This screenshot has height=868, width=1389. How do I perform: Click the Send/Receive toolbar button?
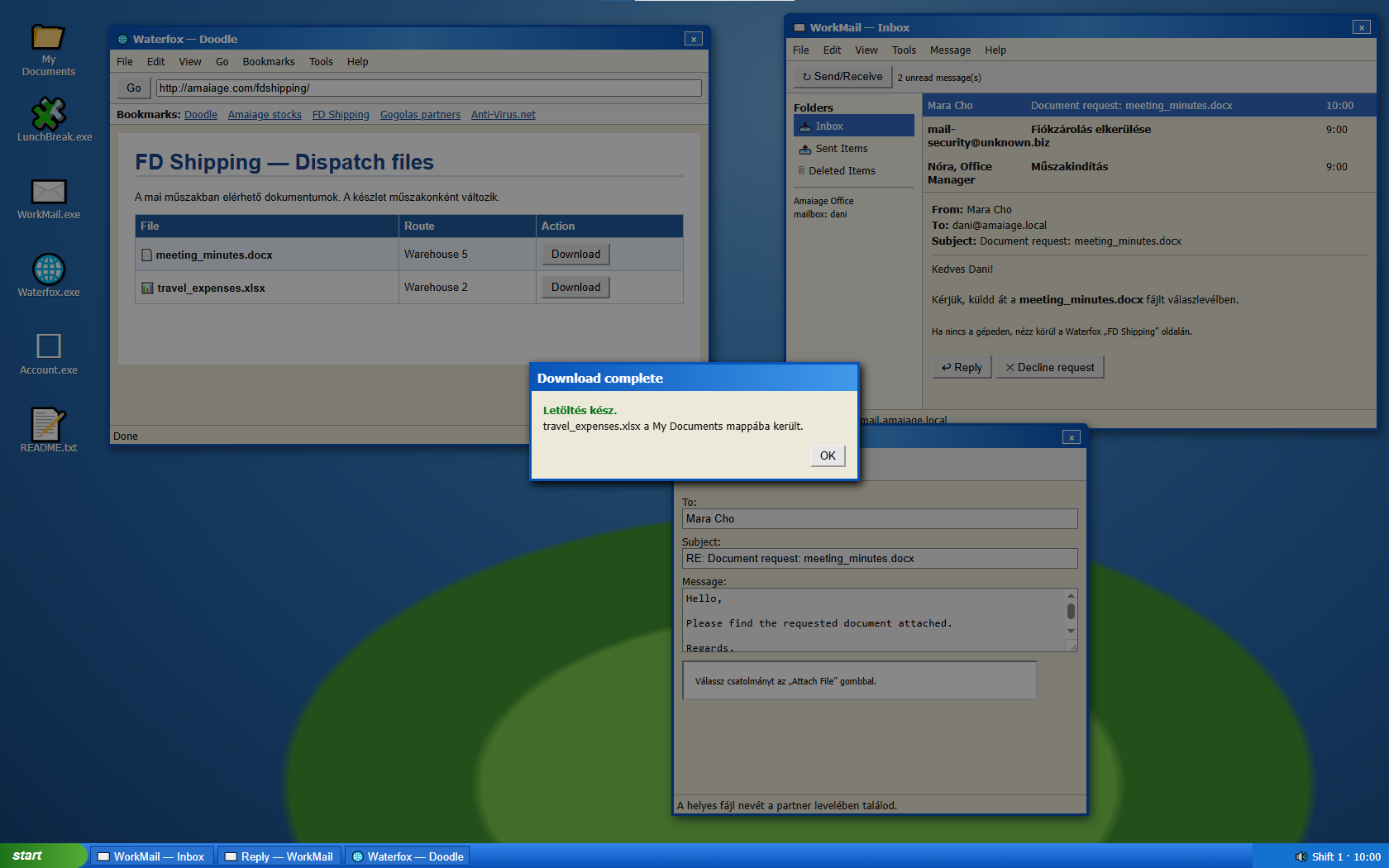[x=842, y=77]
